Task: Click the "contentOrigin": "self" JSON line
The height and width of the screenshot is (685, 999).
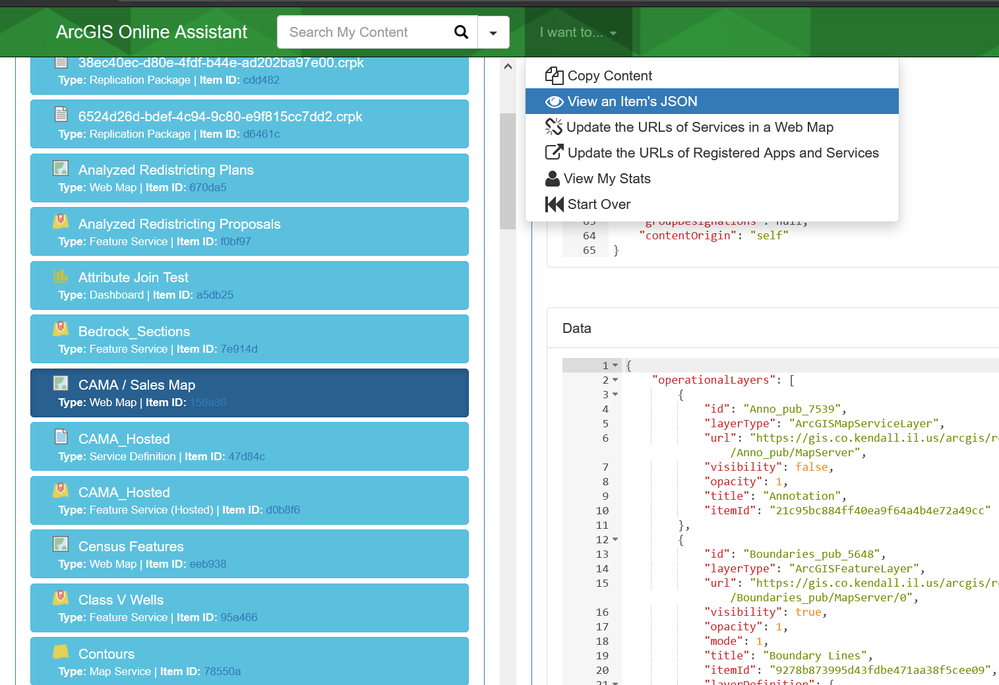Action: pyautogui.click(x=714, y=236)
